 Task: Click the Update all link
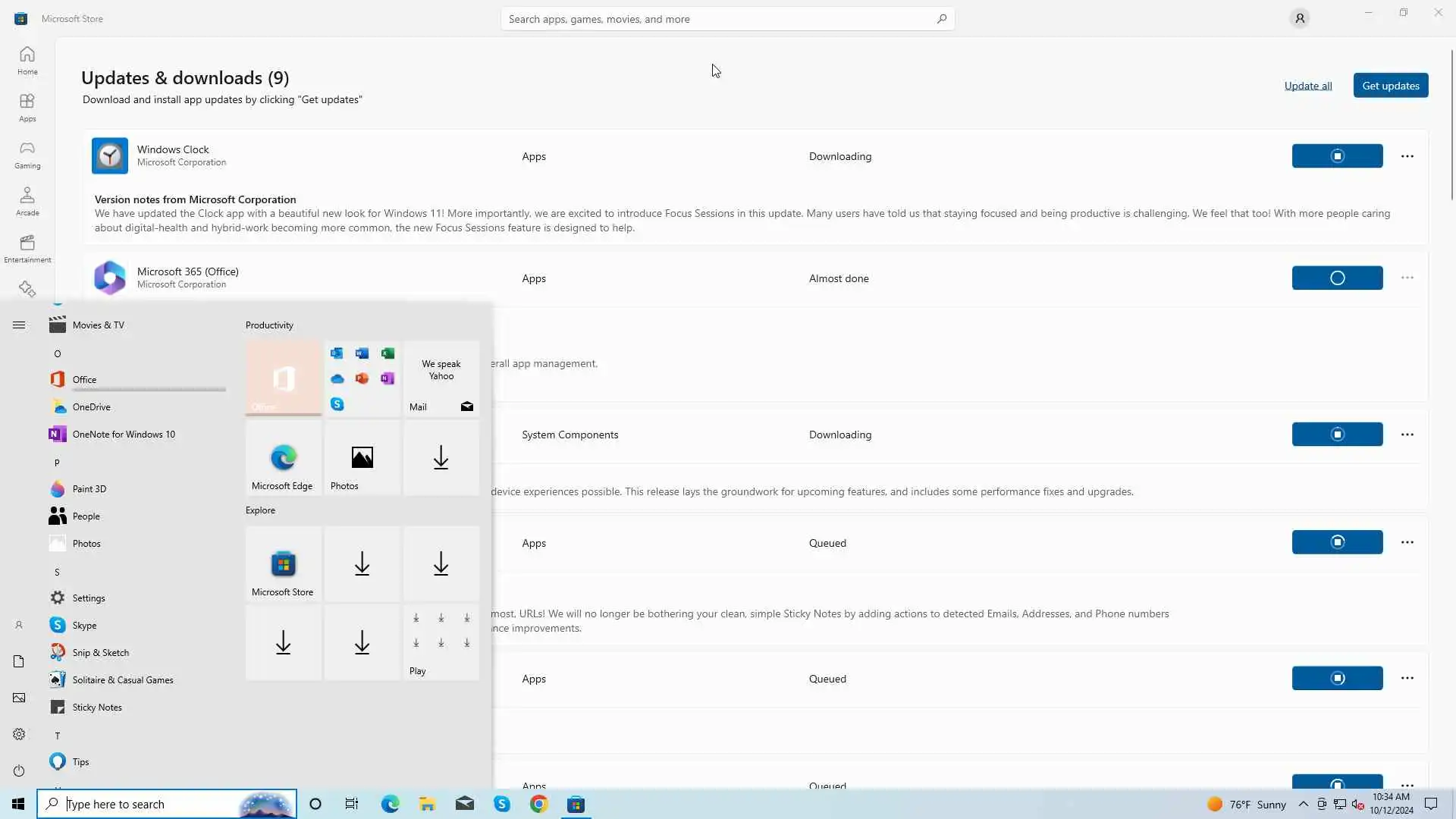pyautogui.click(x=1307, y=86)
